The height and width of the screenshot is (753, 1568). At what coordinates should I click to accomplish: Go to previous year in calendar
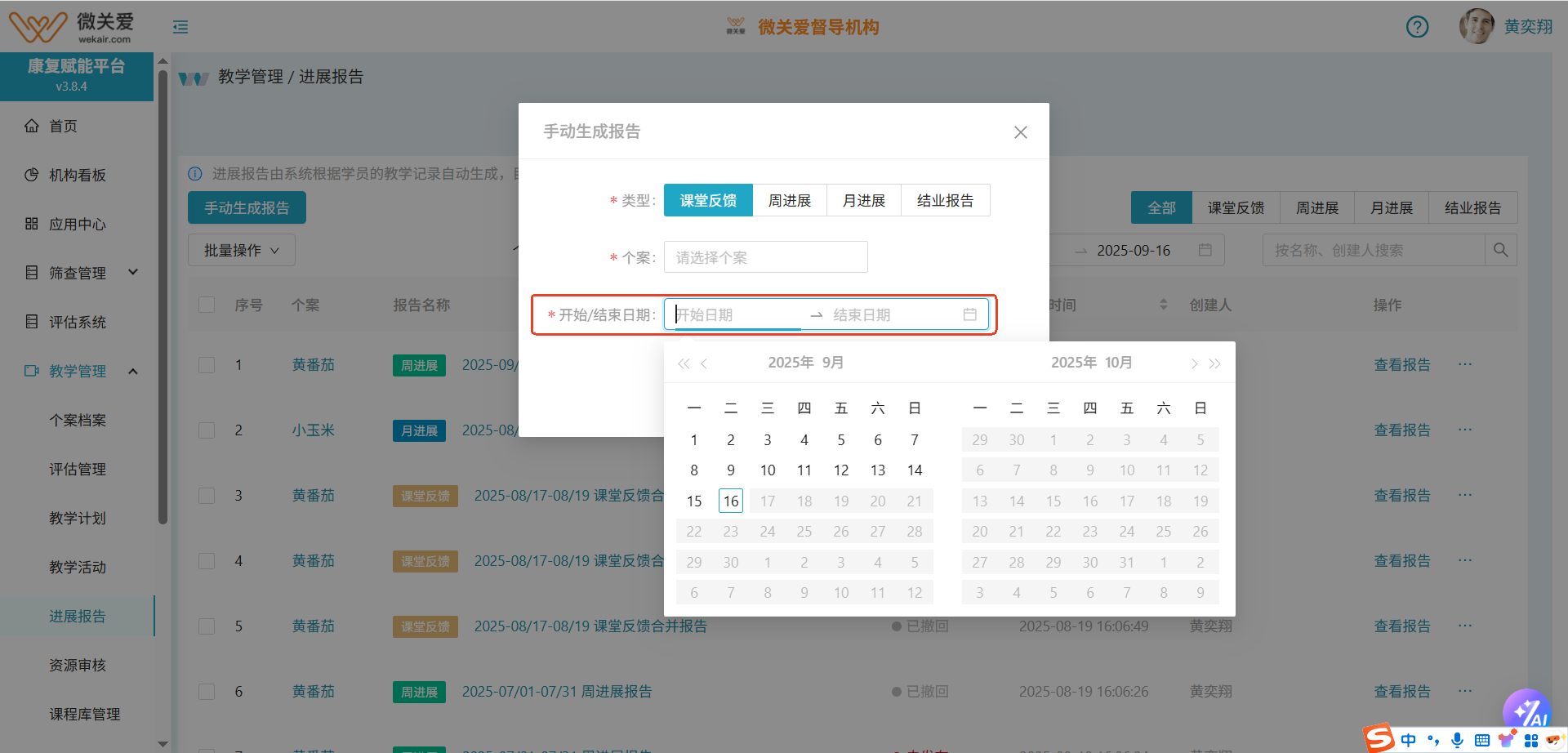pyautogui.click(x=684, y=363)
